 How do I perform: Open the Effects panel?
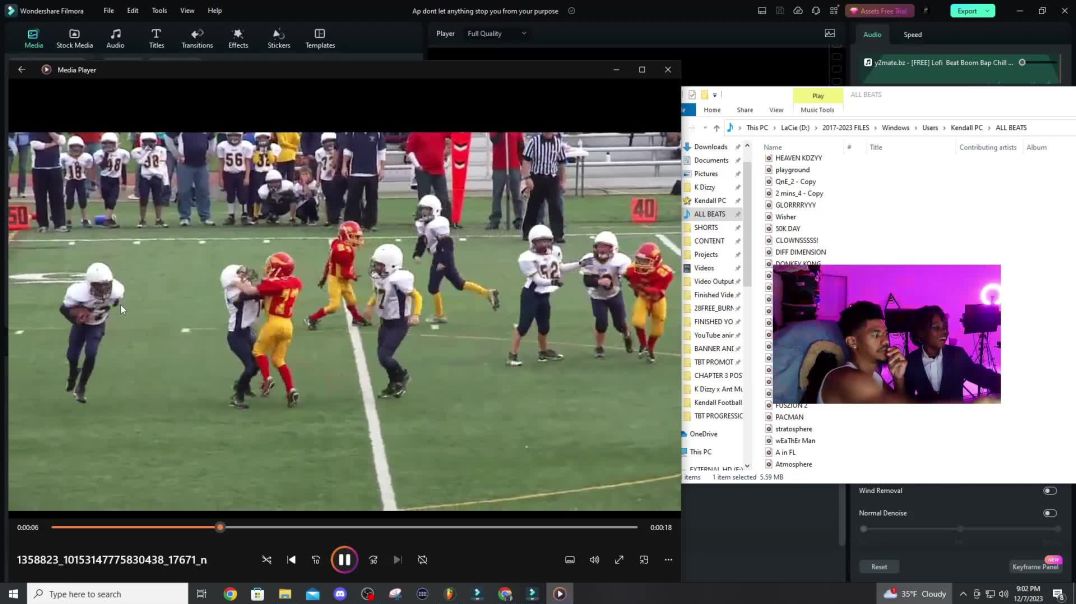(x=238, y=38)
